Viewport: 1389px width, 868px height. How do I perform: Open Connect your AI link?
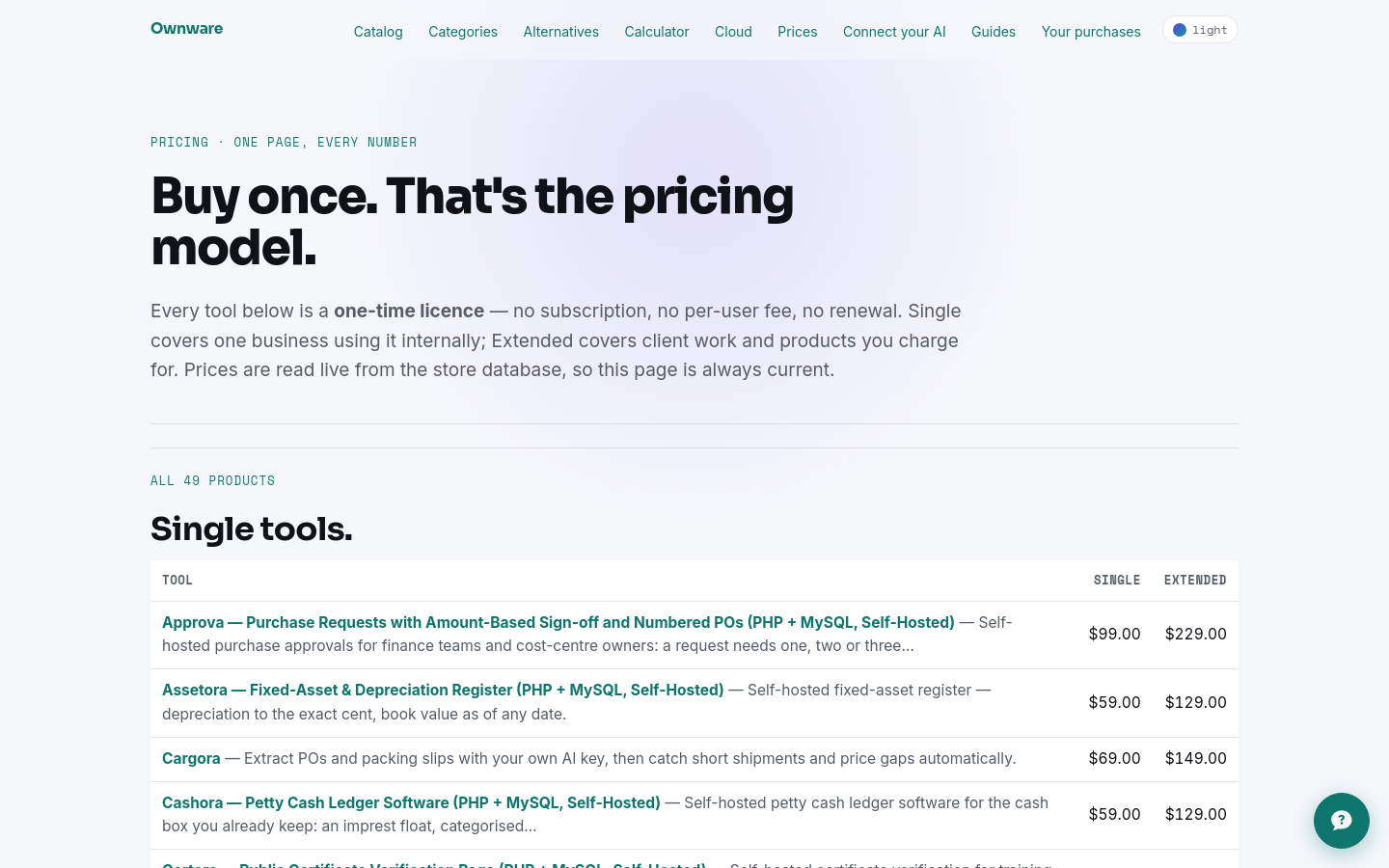point(894,32)
